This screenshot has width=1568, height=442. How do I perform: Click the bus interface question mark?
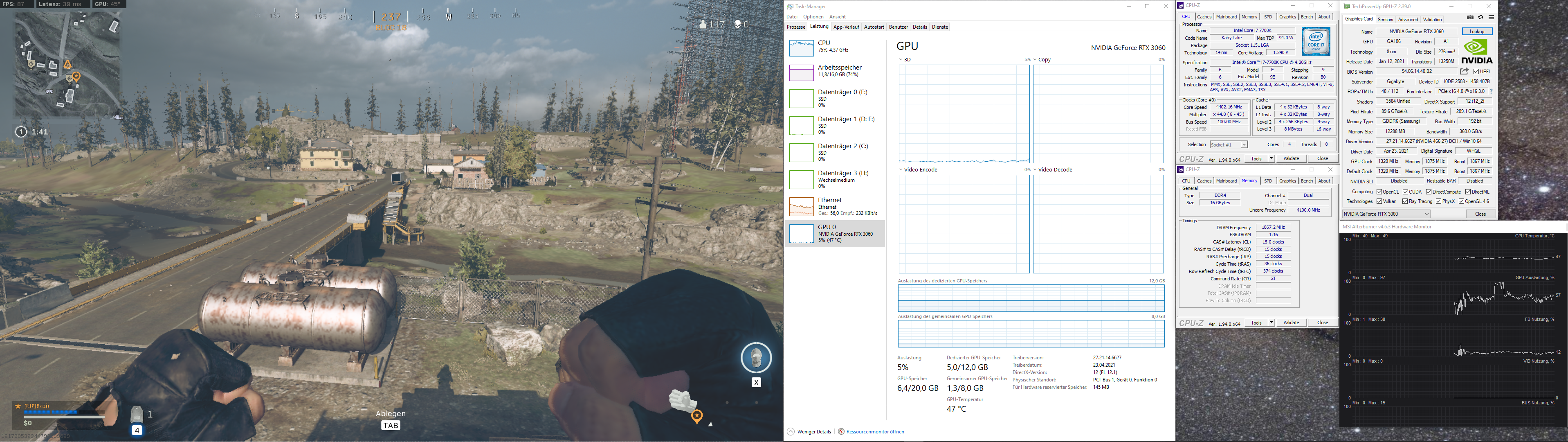click(1491, 91)
